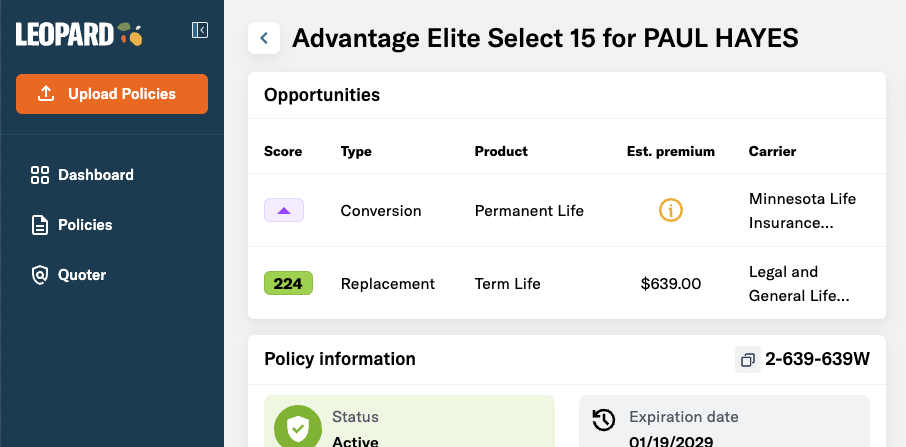Collapse the sidebar with the panel icon
The width and height of the screenshot is (906, 447).
click(x=200, y=31)
